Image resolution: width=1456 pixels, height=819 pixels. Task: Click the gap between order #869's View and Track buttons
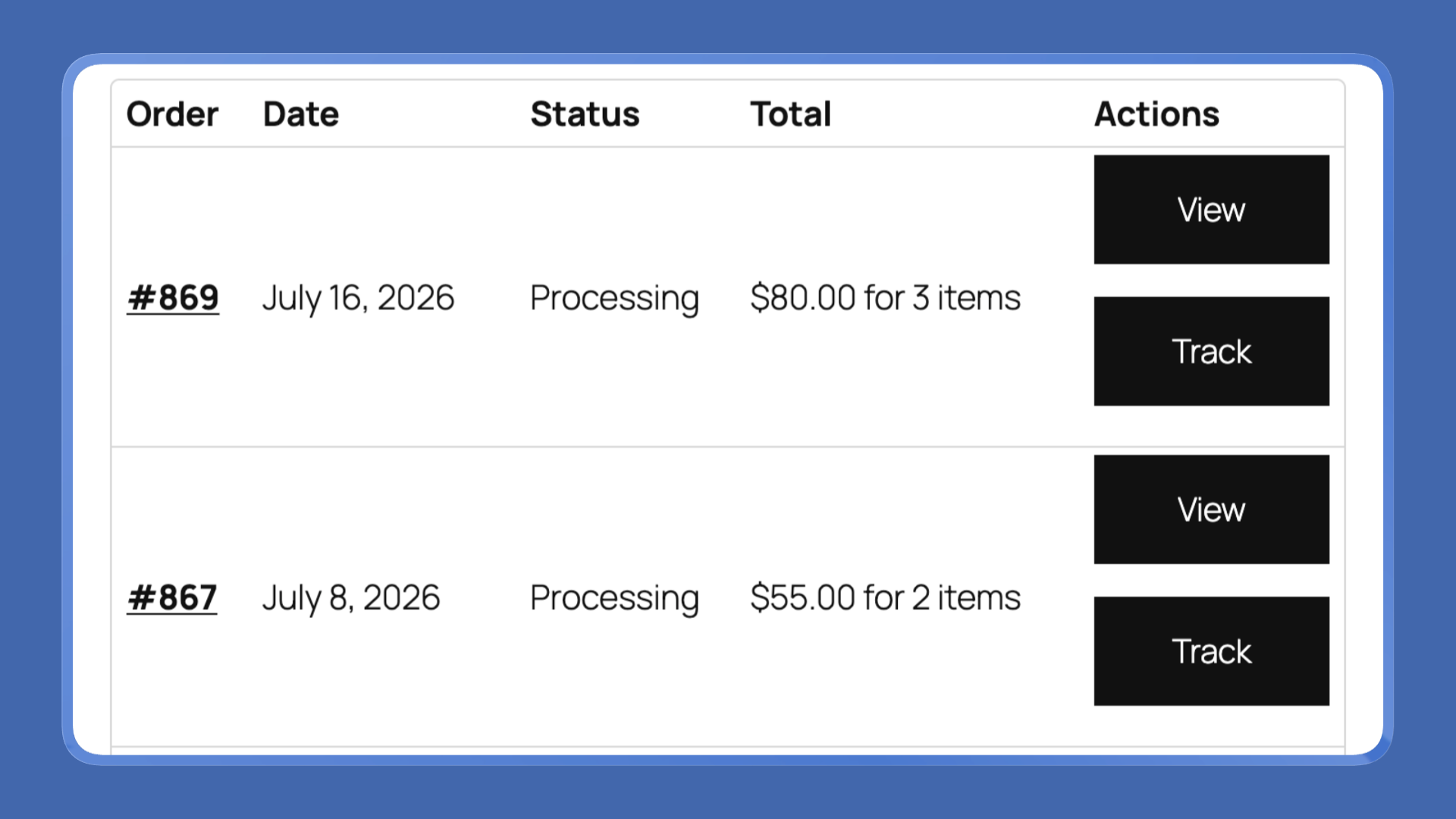1211,281
